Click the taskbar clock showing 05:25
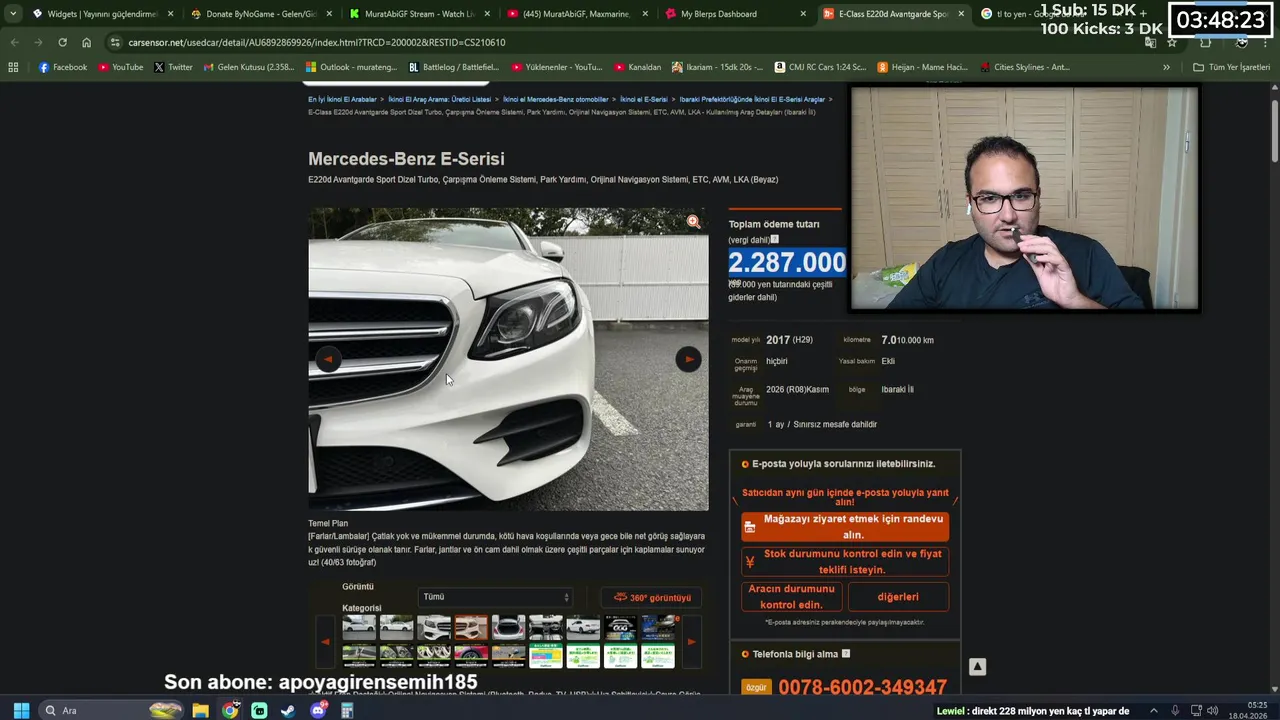 [1249, 705]
